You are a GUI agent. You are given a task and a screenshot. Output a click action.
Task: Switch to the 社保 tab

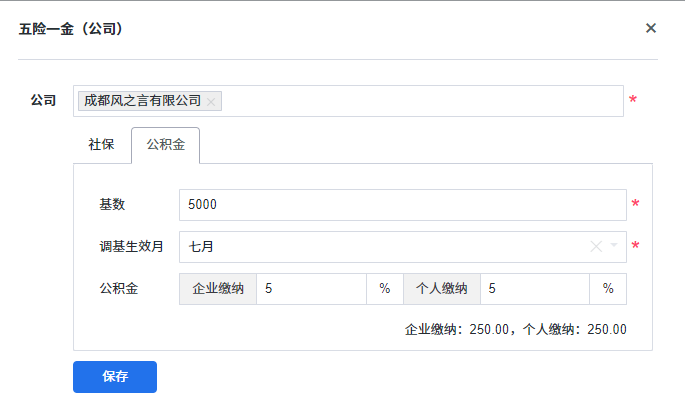click(101, 144)
